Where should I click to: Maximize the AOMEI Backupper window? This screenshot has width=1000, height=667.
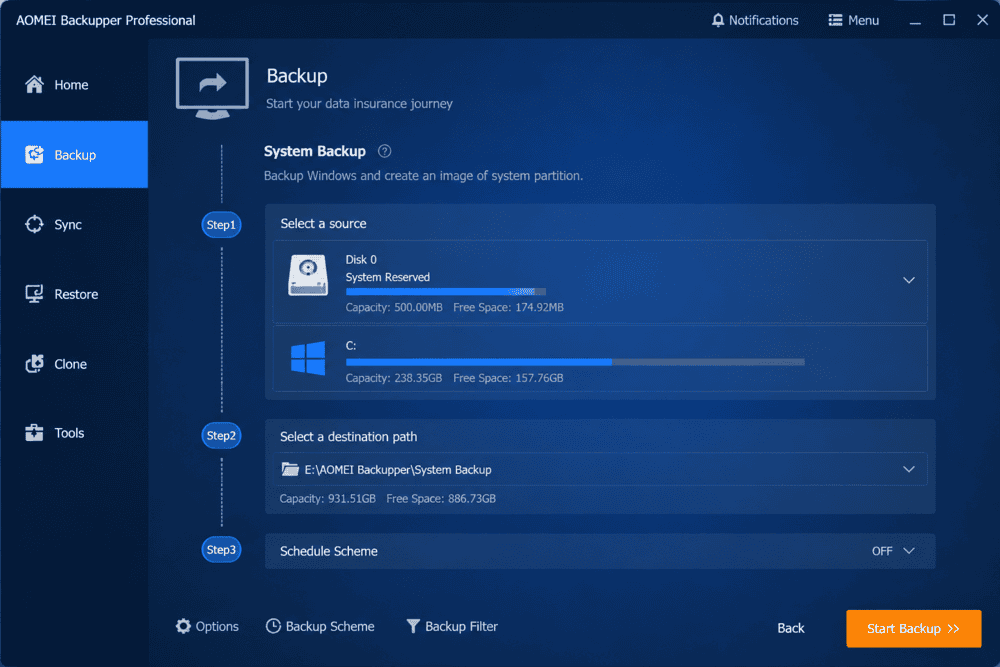pos(949,20)
